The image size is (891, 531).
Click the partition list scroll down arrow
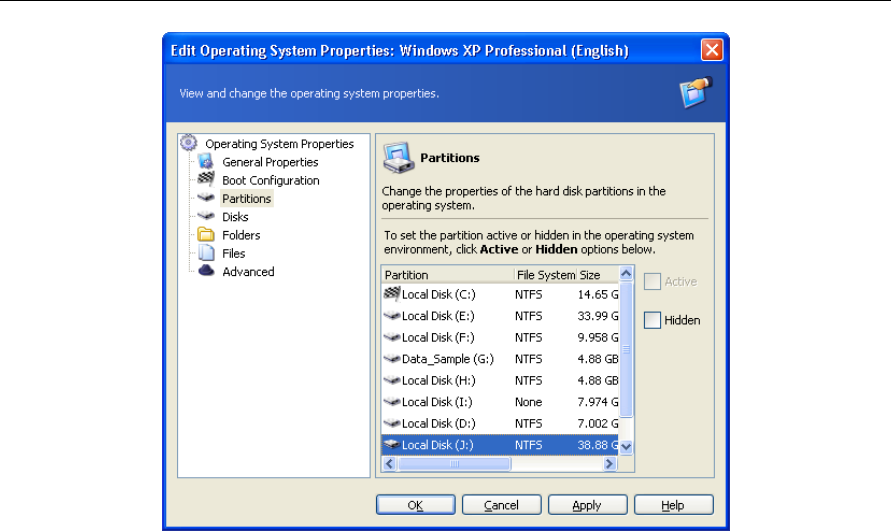pos(626,447)
